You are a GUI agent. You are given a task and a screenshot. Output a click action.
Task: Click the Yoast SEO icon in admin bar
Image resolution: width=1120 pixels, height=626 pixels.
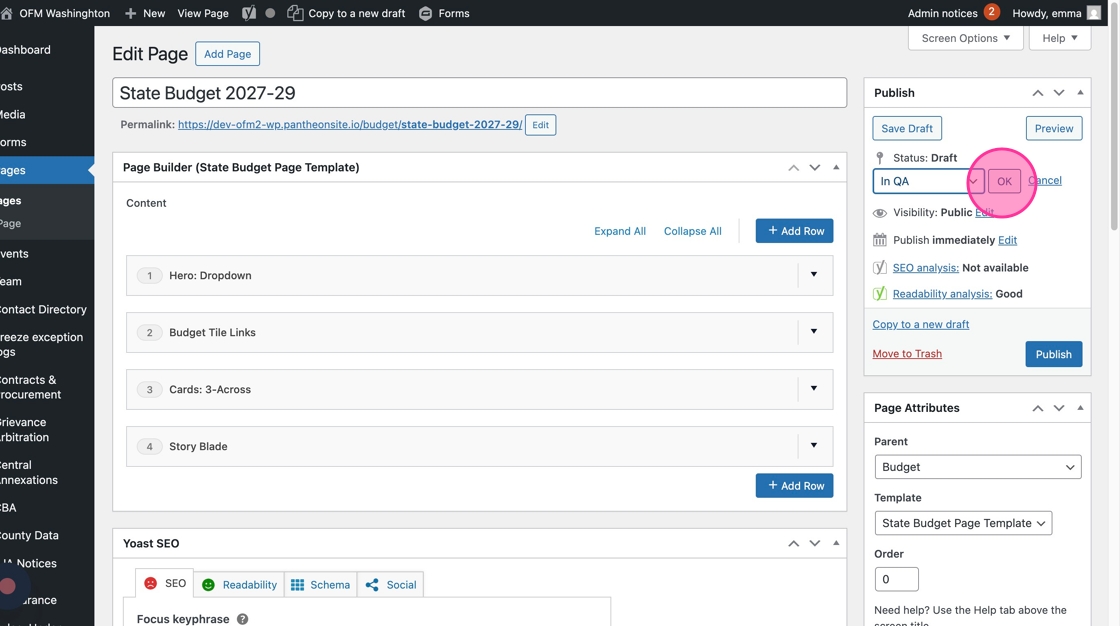point(249,13)
